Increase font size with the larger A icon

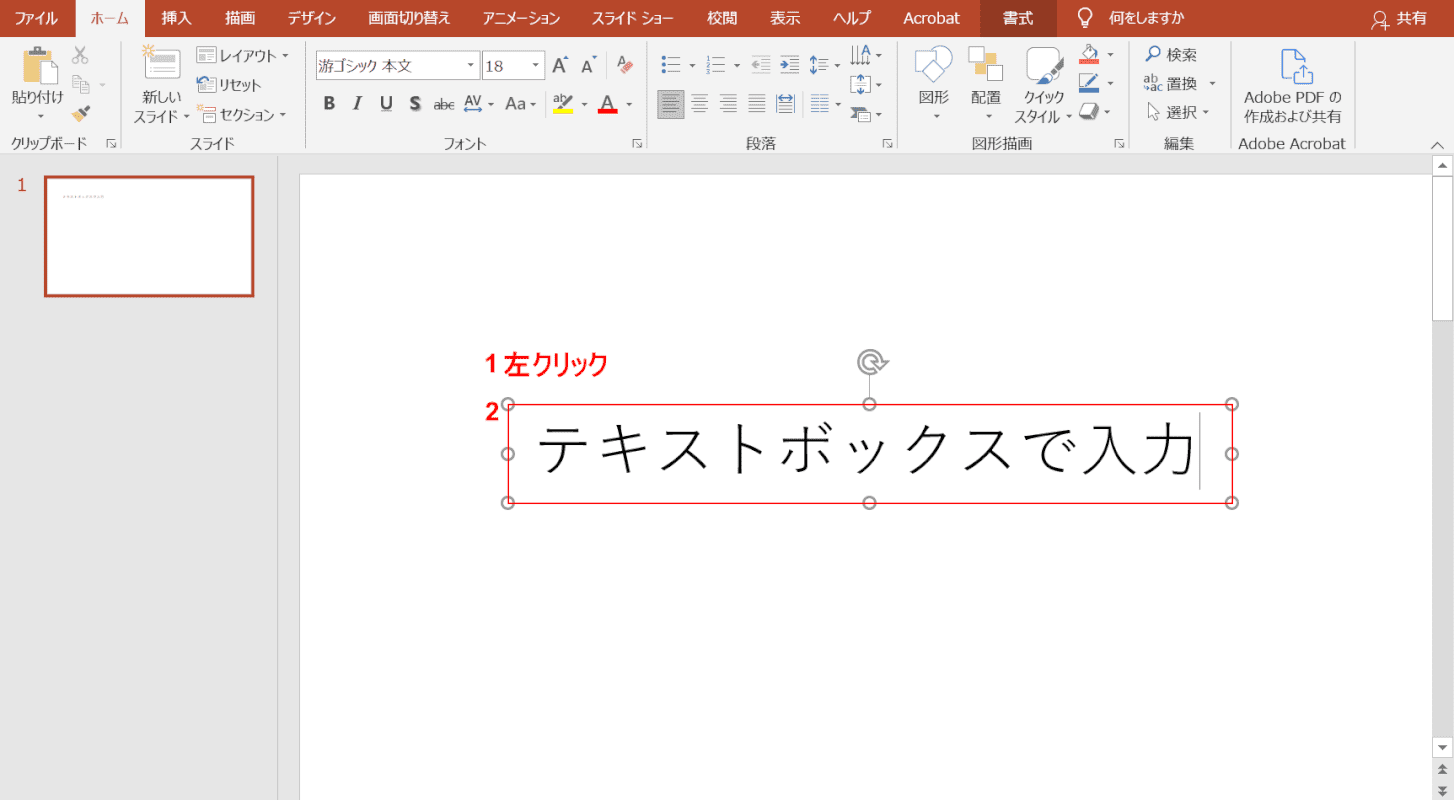[x=561, y=66]
